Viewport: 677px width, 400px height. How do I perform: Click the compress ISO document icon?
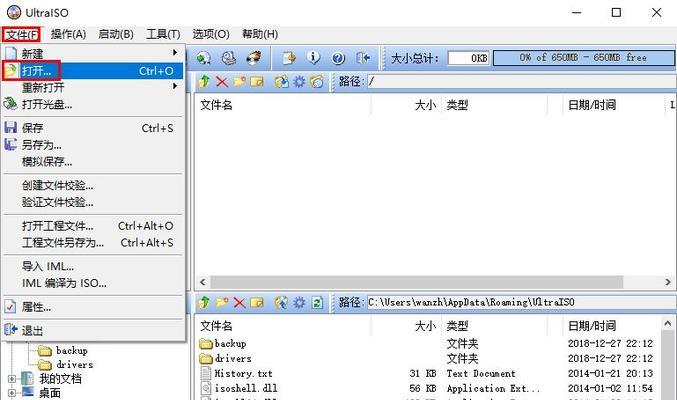[289, 57]
